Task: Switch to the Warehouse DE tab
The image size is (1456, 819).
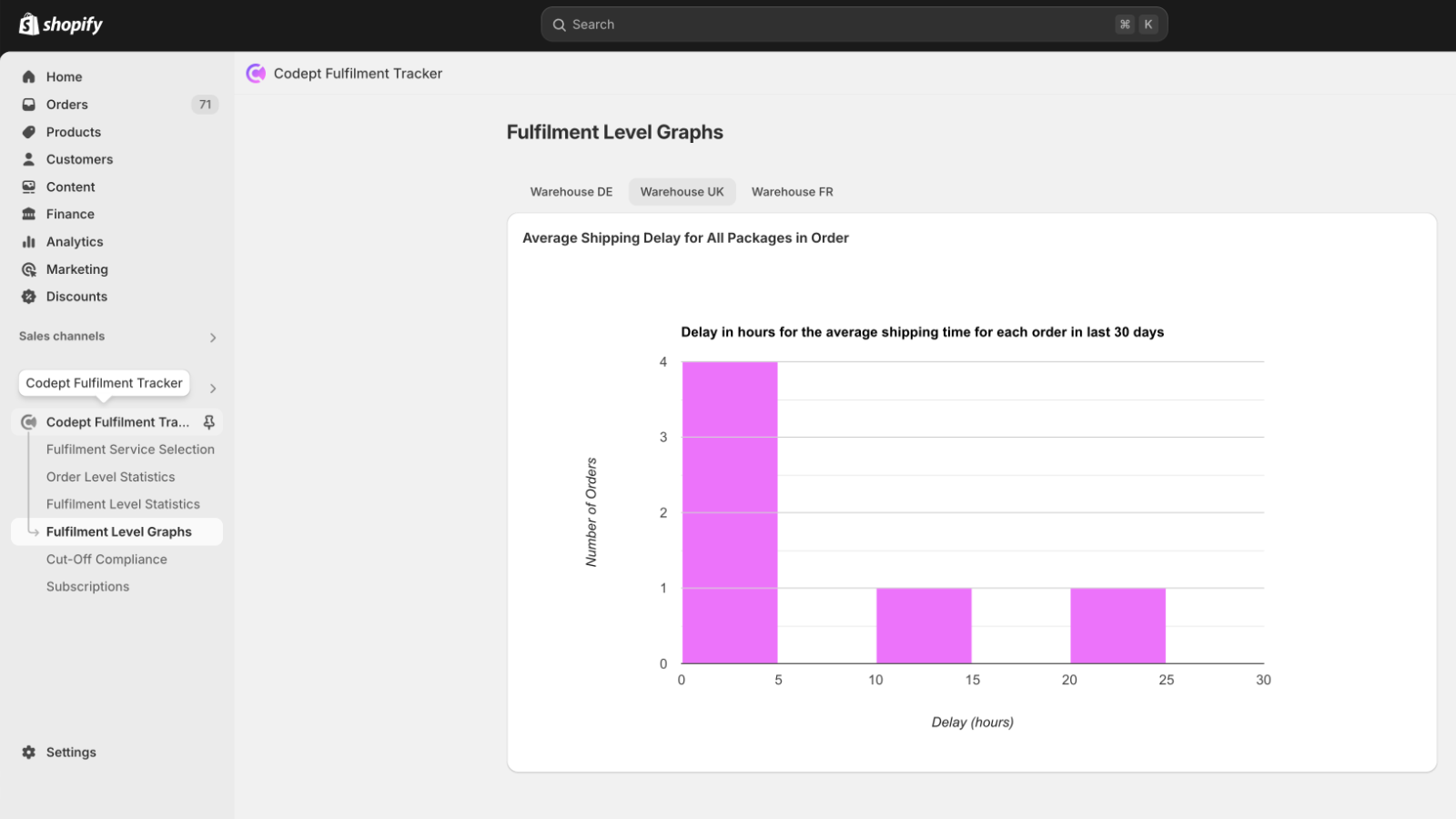Action: 571,191
